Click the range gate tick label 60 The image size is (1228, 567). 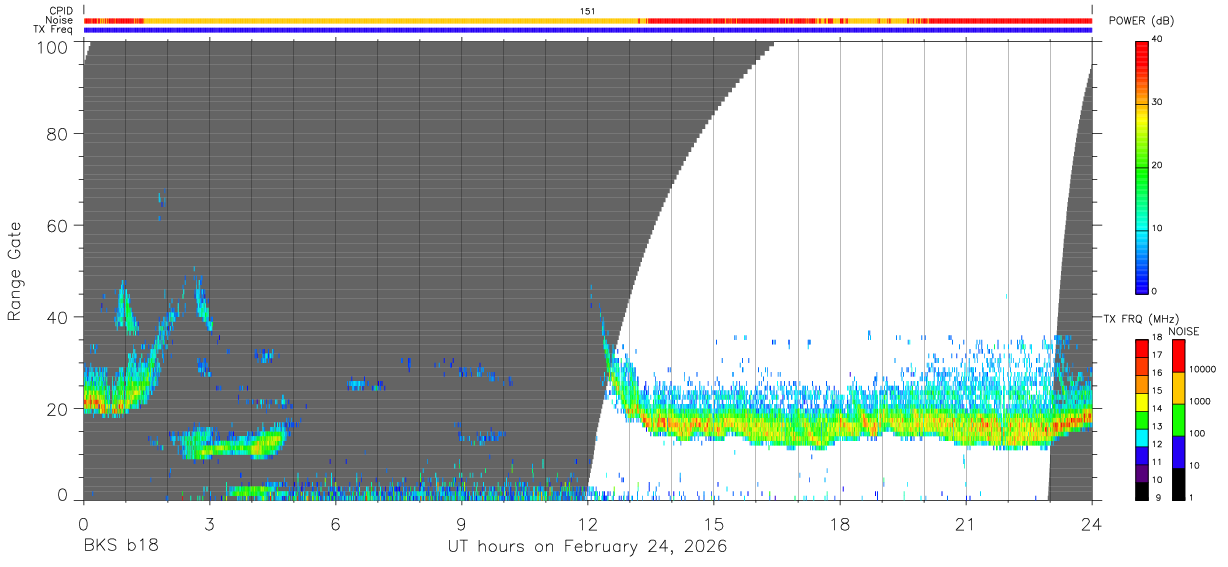[58, 224]
